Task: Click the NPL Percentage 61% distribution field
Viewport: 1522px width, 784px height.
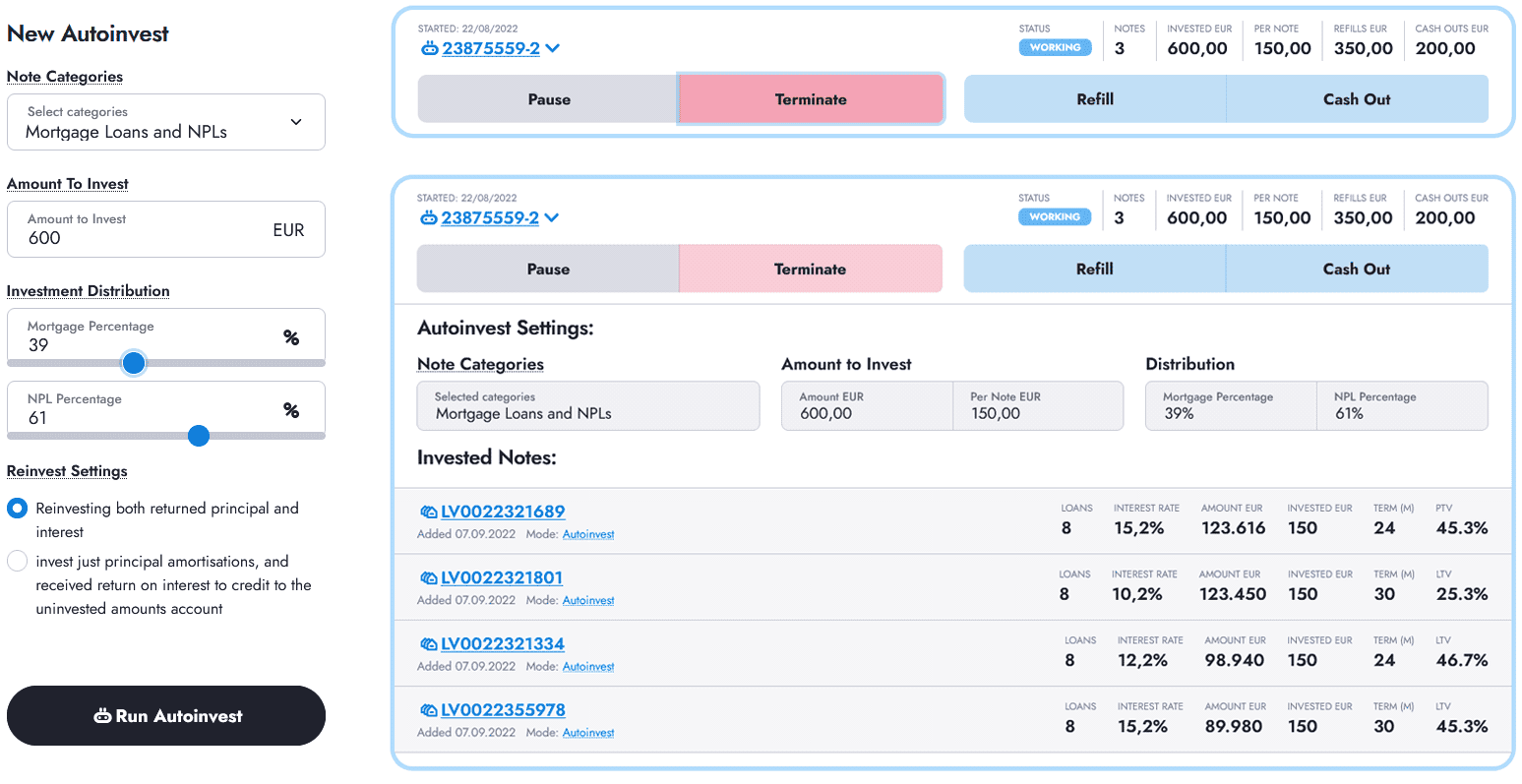Action: point(1402,405)
